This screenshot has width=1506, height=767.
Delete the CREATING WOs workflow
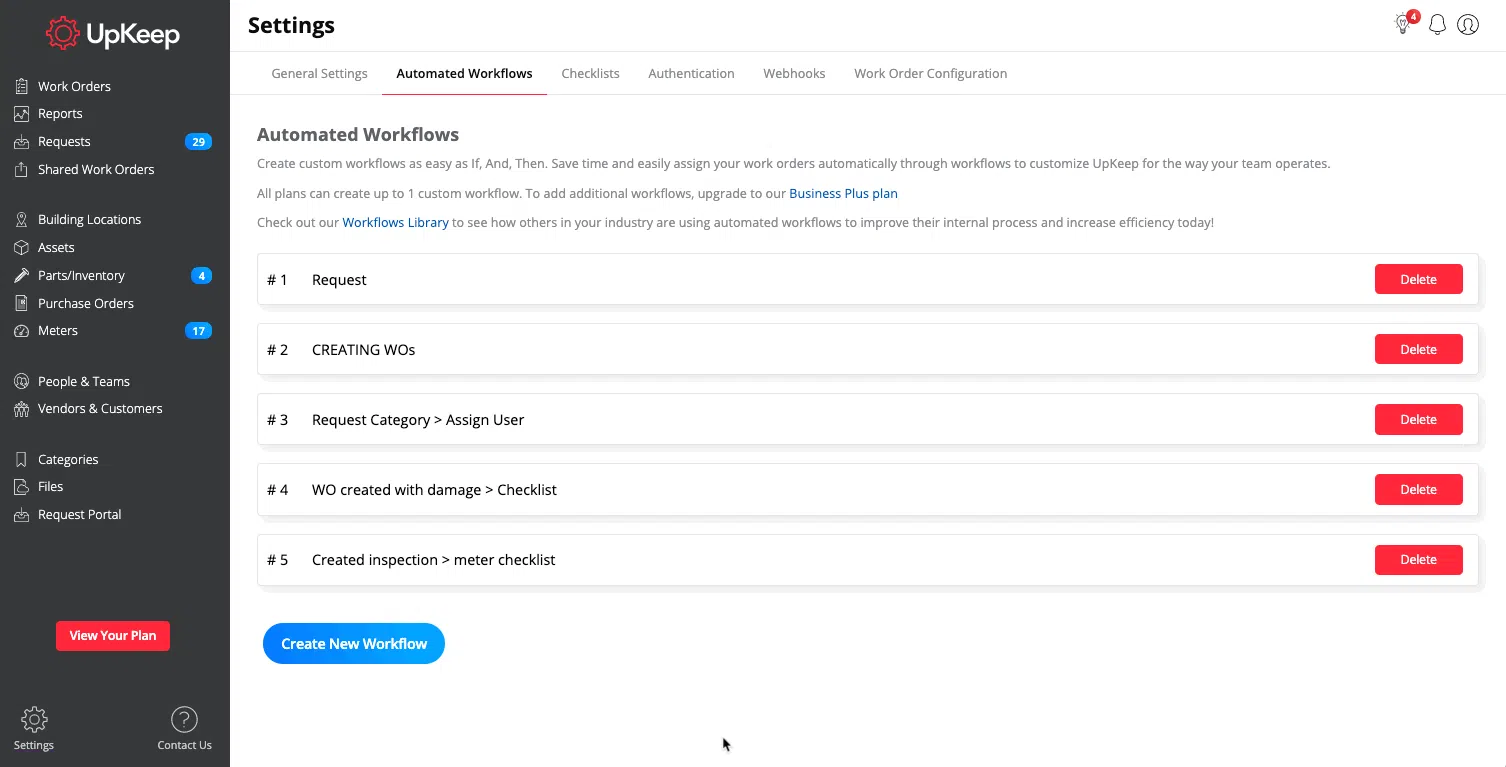[1418, 350]
